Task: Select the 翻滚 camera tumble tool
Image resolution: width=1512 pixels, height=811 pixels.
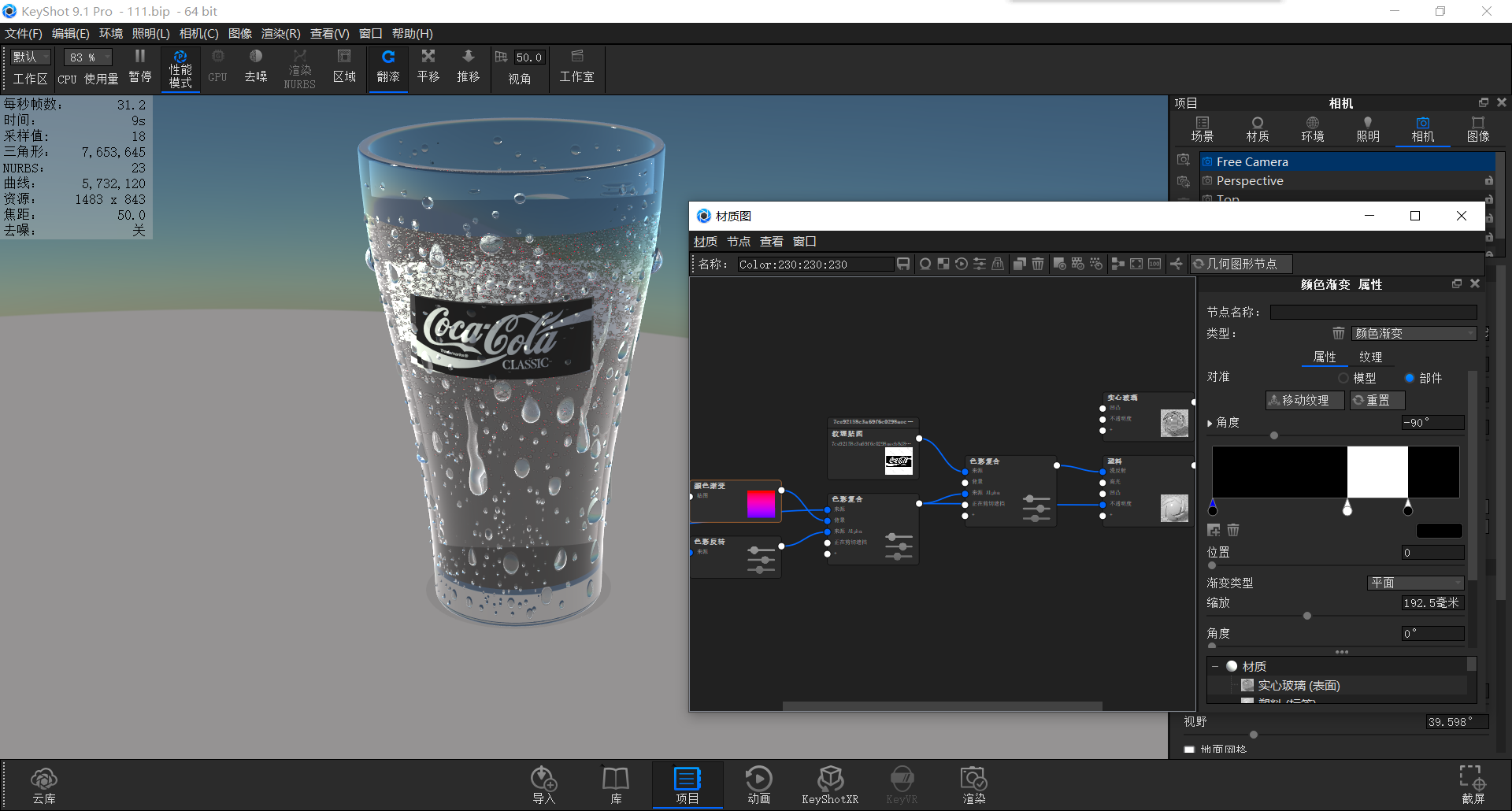Action: (x=387, y=69)
